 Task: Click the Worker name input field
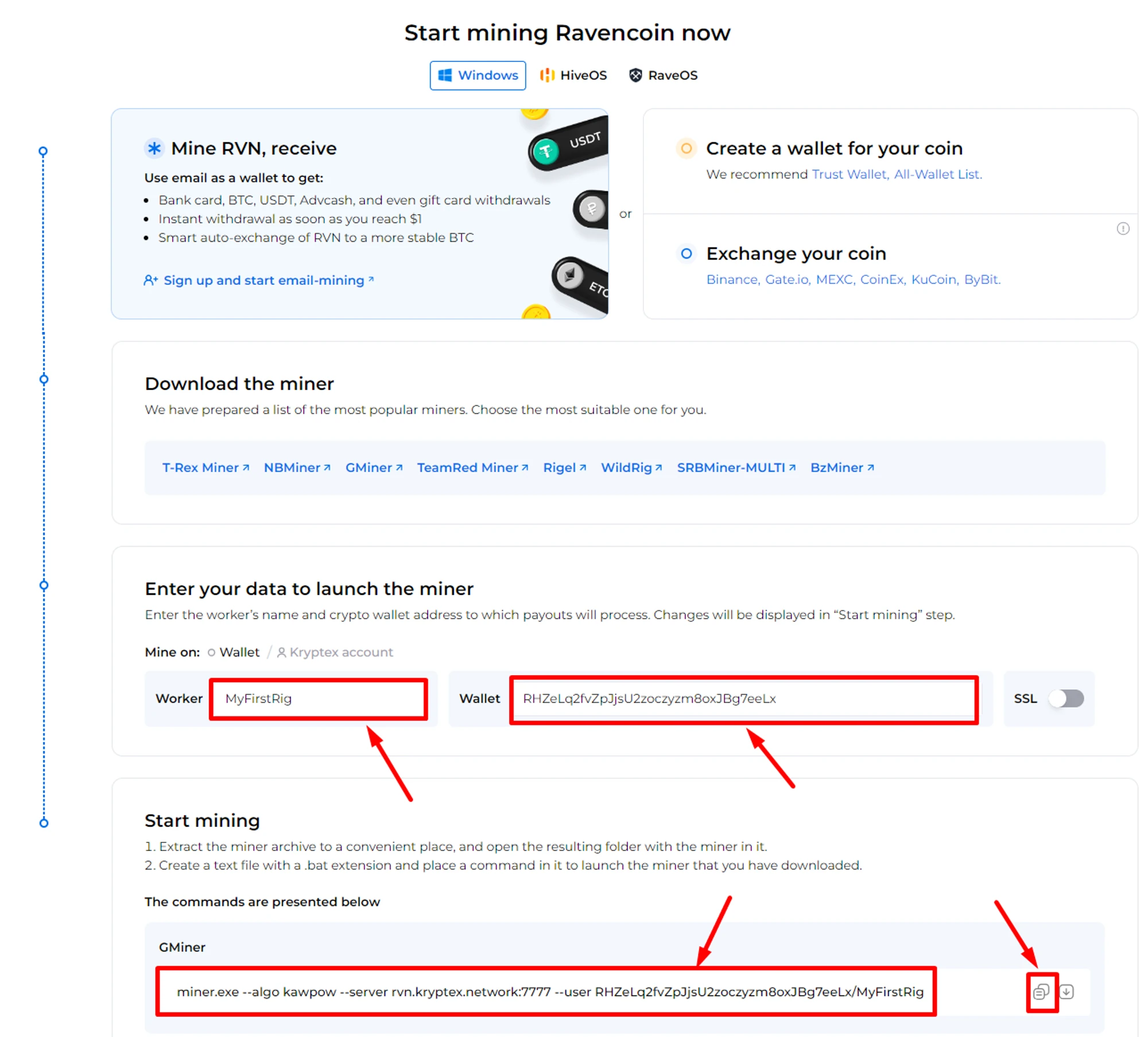pos(319,698)
